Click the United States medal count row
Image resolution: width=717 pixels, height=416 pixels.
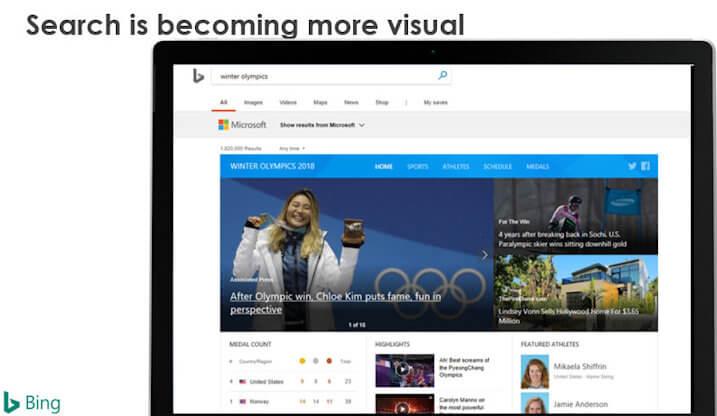291,381
